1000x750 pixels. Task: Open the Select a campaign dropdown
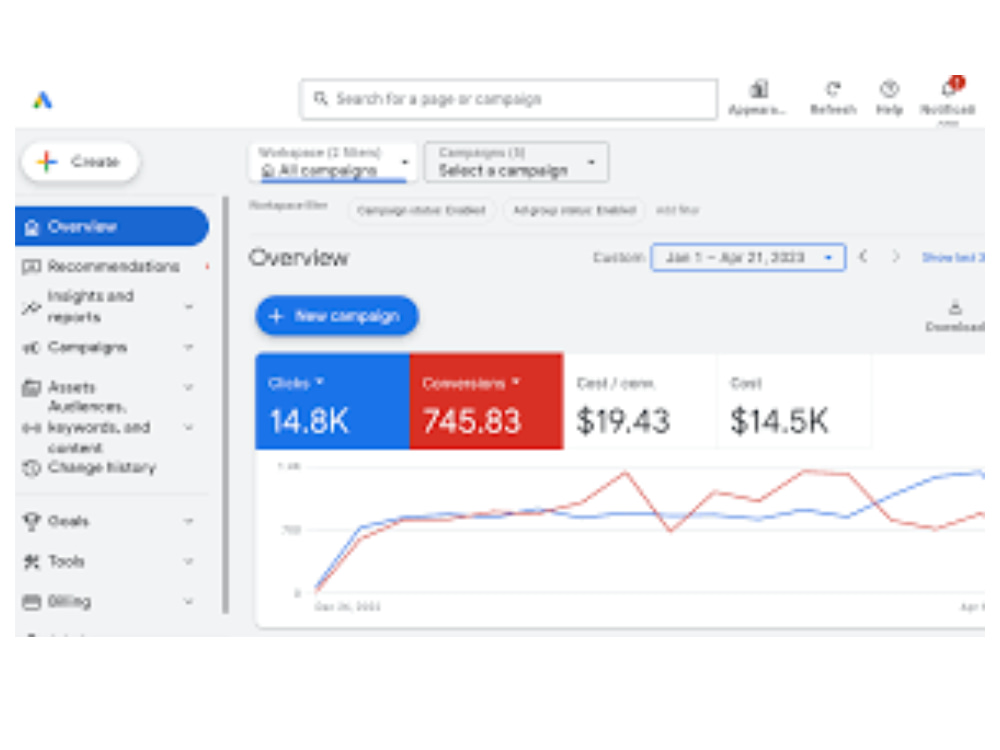pos(517,163)
